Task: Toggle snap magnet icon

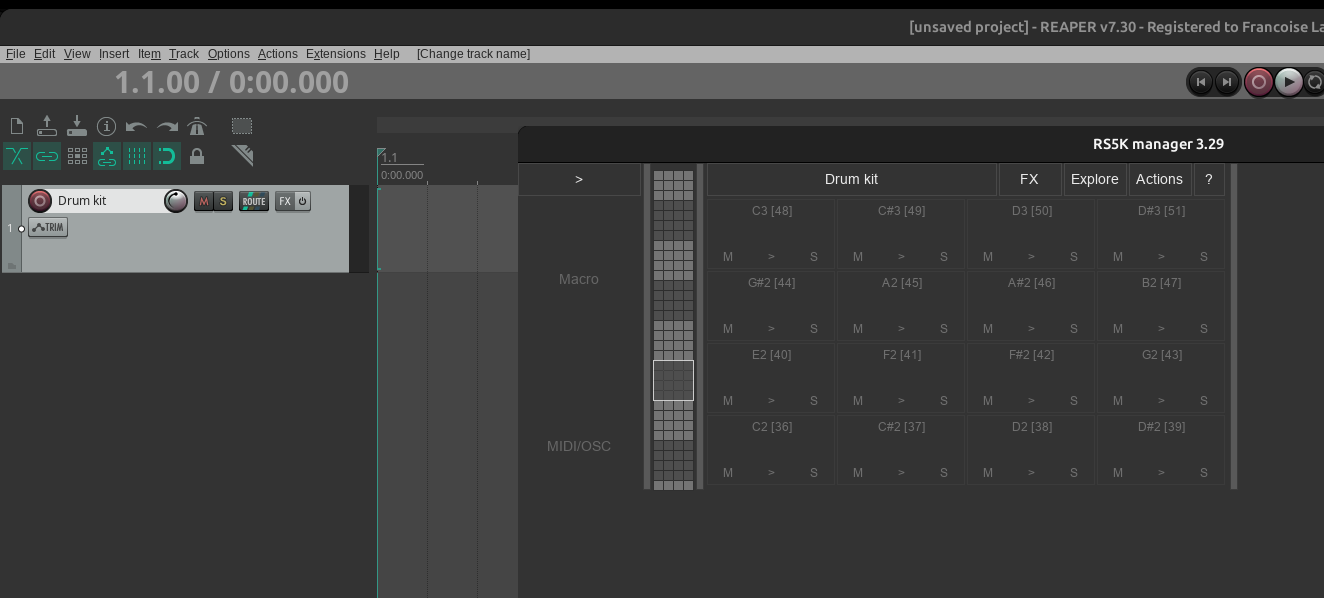Action: (x=167, y=156)
